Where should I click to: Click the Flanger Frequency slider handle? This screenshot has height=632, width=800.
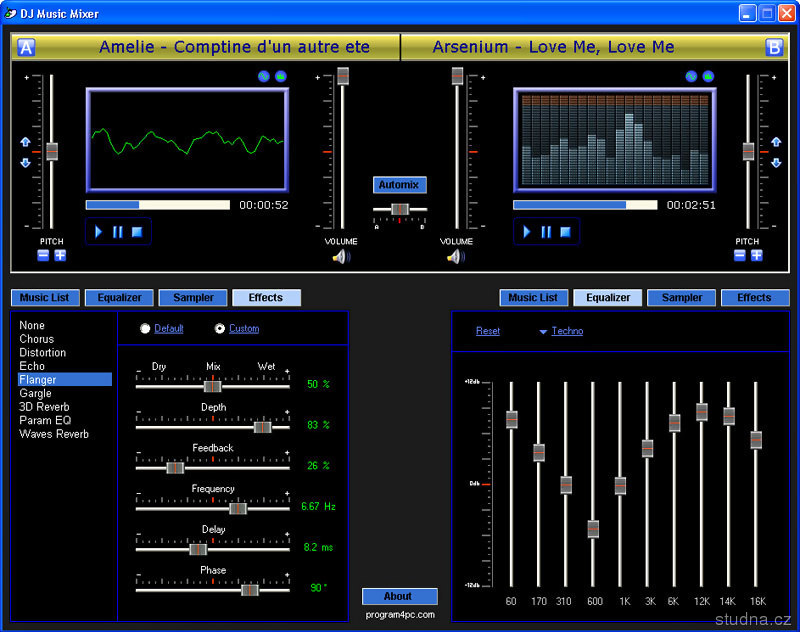coord(238,509)
